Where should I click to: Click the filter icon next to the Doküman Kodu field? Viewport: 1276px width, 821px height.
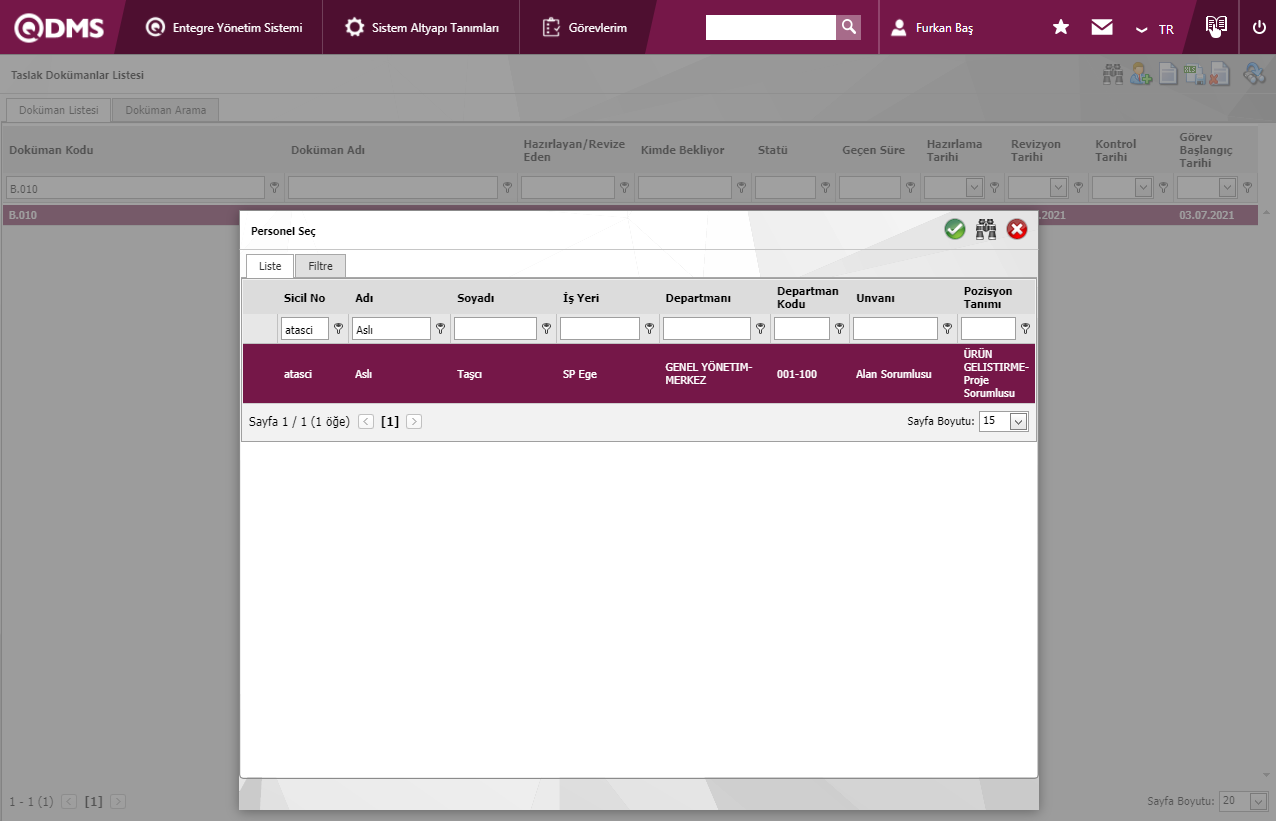point(274,187)
